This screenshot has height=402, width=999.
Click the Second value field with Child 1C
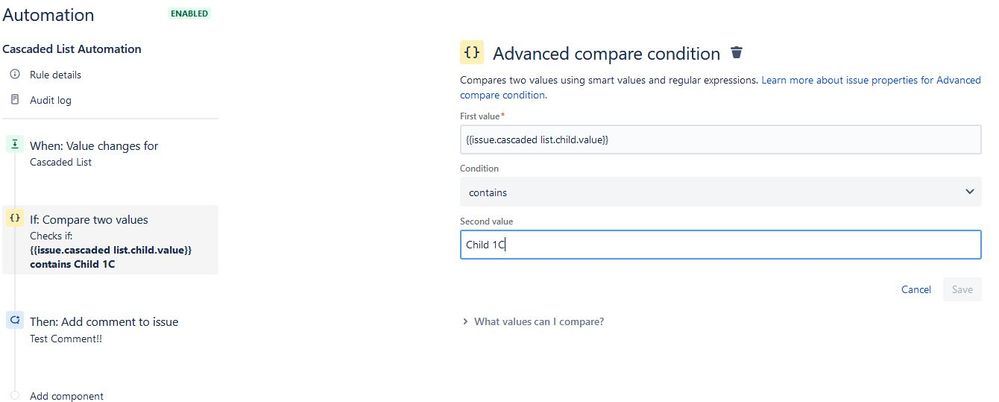(720, 245)
